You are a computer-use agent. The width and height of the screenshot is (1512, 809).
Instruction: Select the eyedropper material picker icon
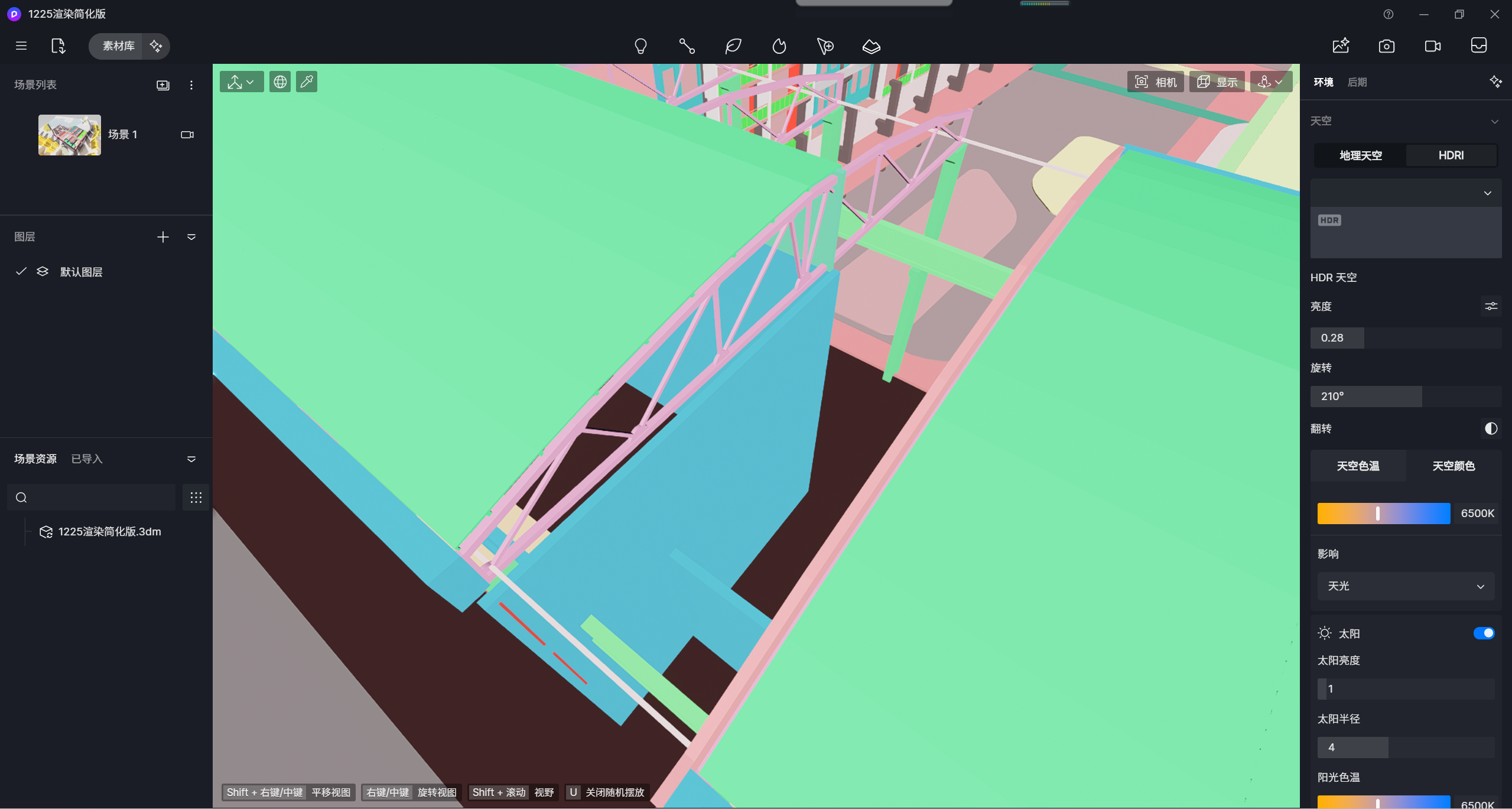307,82
